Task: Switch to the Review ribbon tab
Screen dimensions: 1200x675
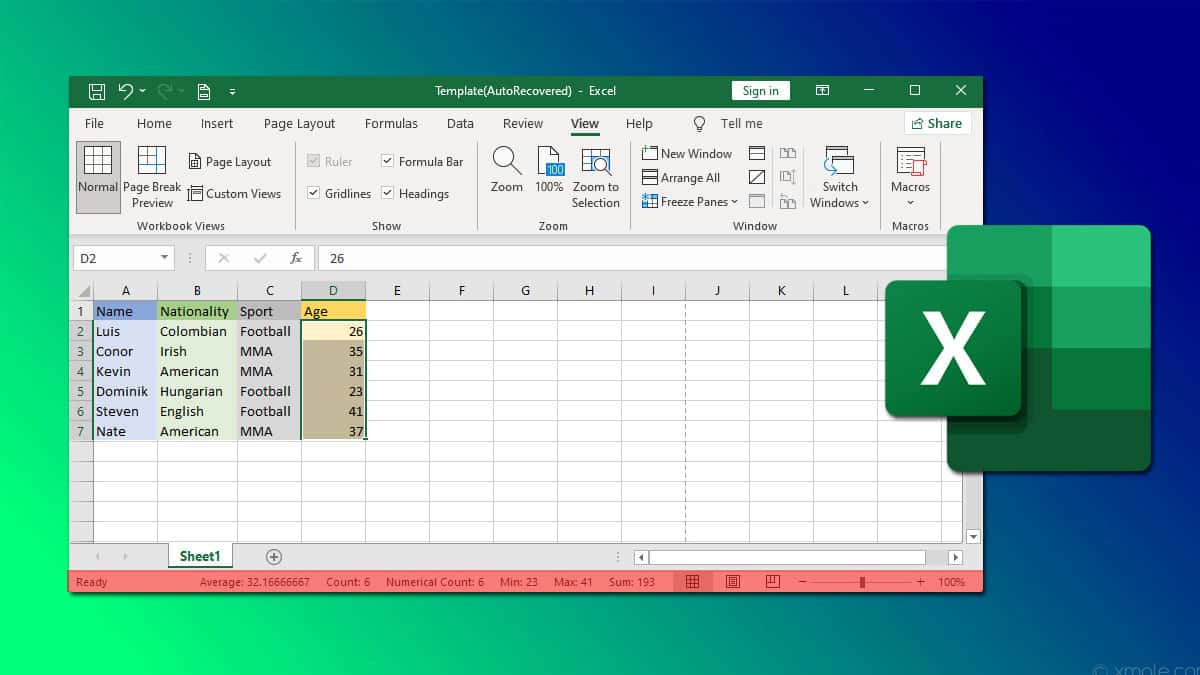Action: pyautogui.click(x=522, y=123)
